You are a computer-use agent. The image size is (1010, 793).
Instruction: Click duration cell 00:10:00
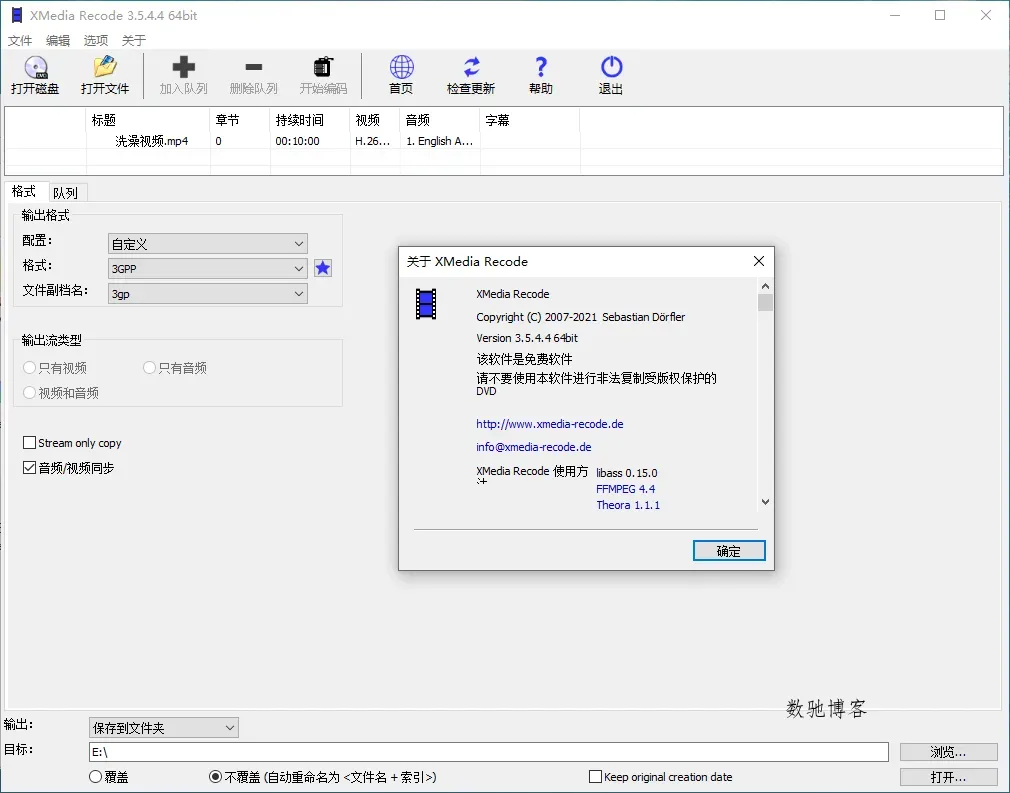click(298, 141)
